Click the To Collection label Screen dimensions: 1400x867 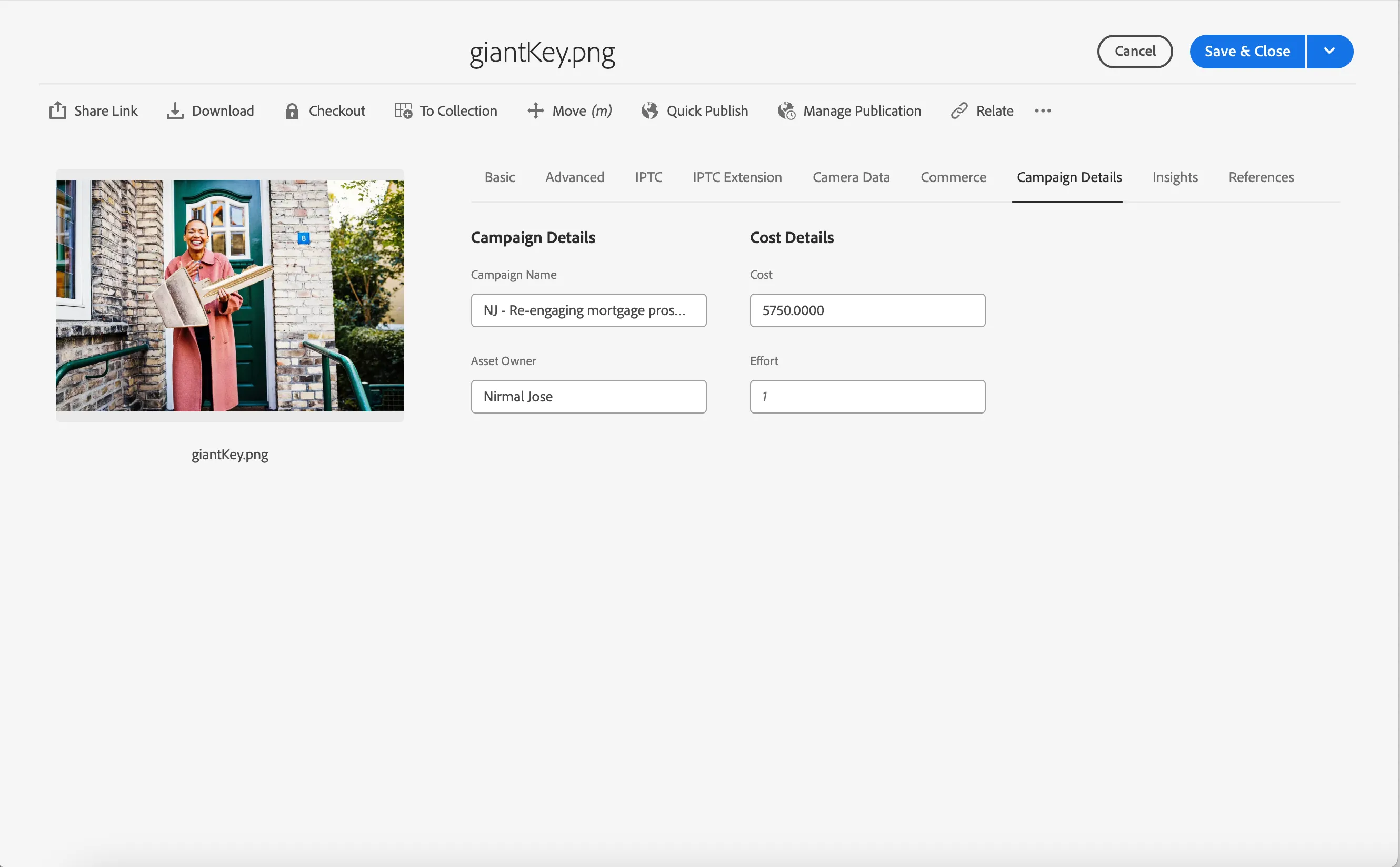click(x=458, y=110)
